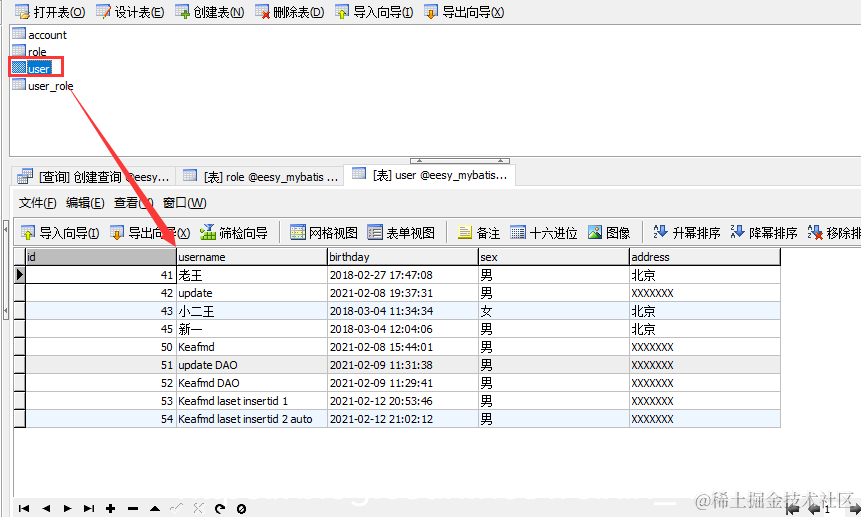Click cell Keafmd laset insertid 2 auto
The image size is (861, 517).
pos(251,419)
